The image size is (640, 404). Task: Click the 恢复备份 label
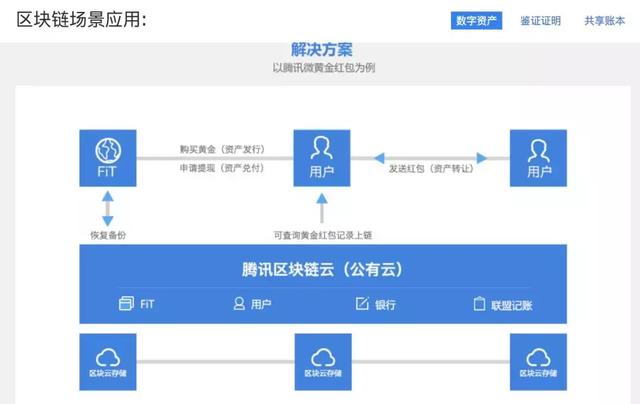tap(108, 235)
